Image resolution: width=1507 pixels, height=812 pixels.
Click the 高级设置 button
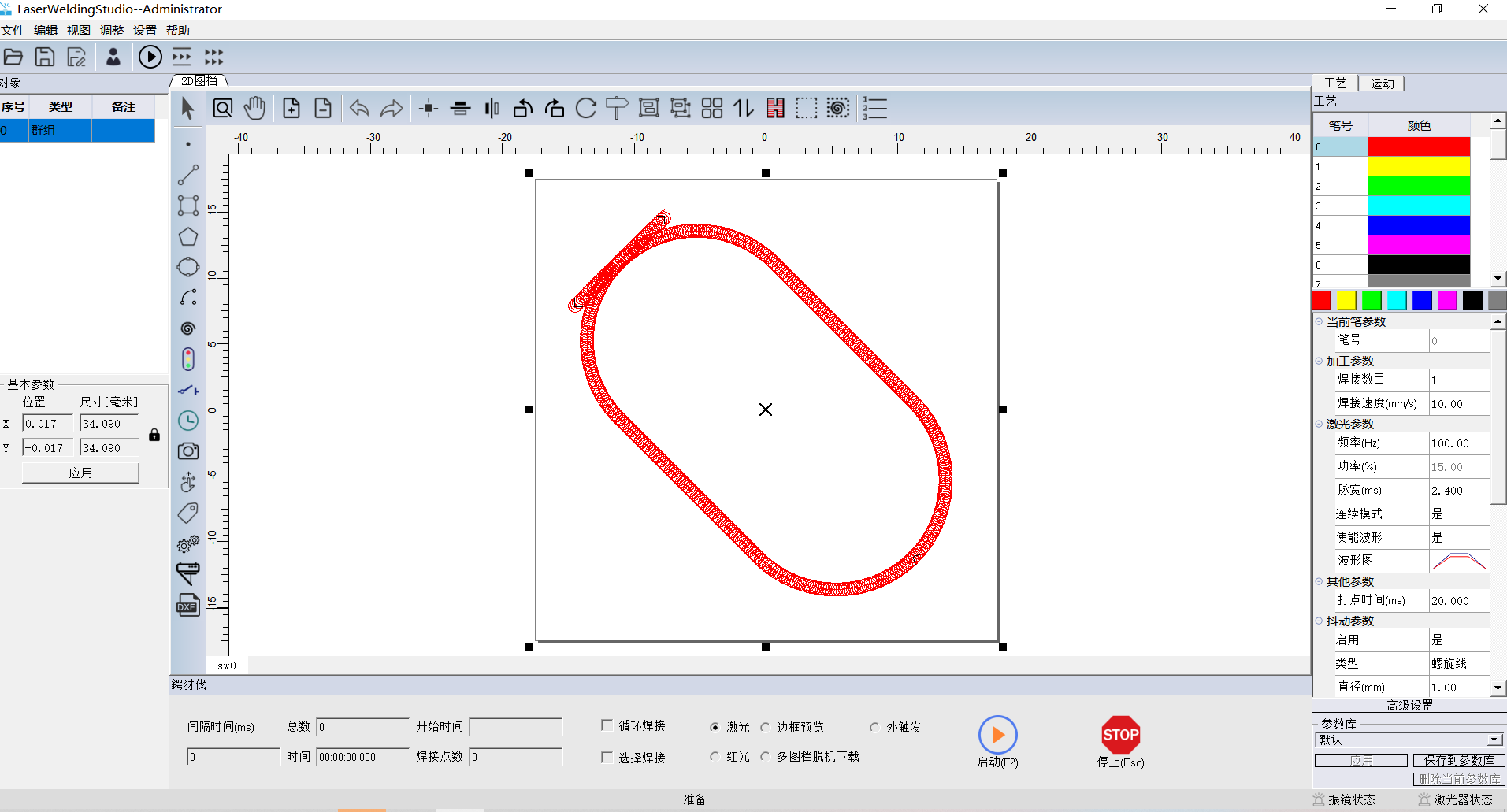[x=1409, y=705]
